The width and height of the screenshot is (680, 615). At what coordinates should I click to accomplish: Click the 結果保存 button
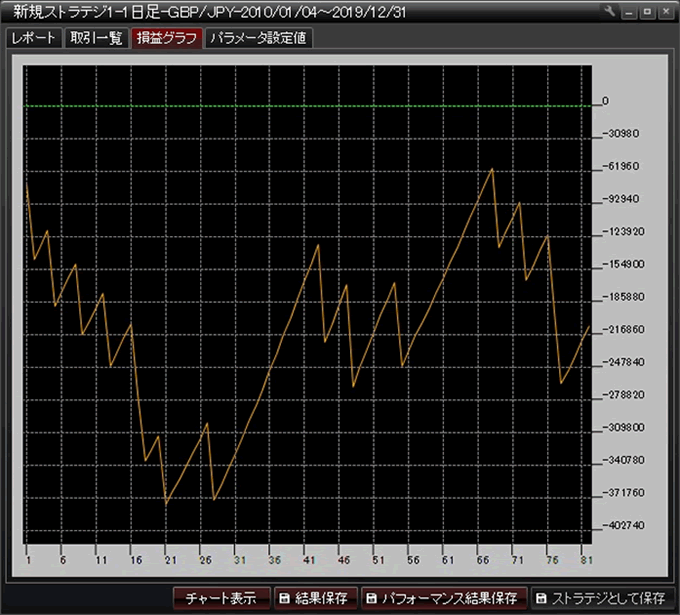pyautogui.click(x=315, y=599)
